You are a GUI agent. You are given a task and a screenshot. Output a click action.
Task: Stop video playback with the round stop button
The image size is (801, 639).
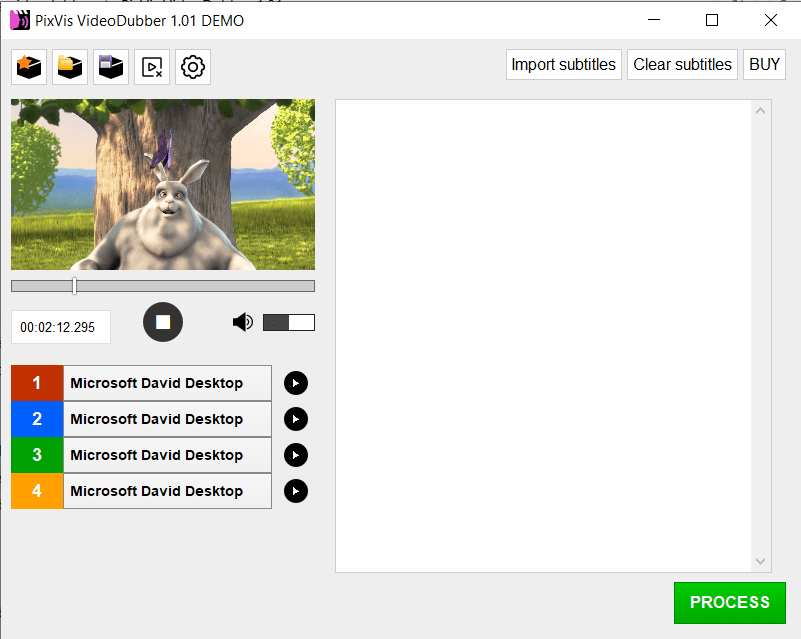click(x=163, y=322)
